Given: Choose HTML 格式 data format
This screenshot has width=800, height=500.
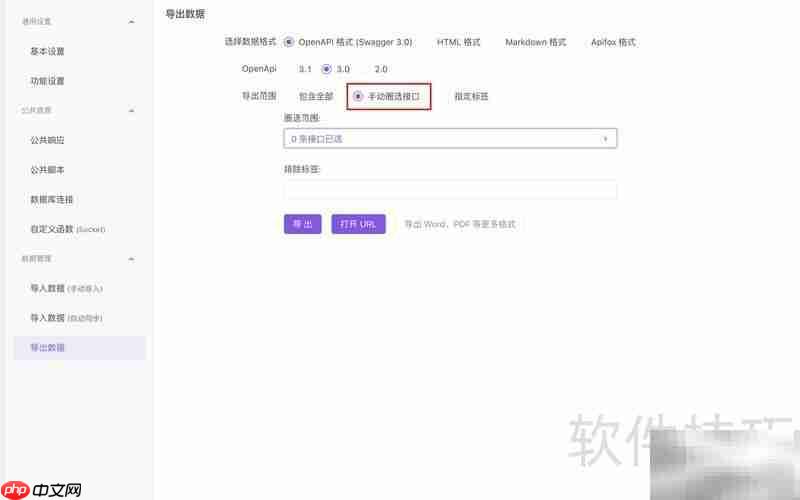Looking at the screenshot, I should (x=458, y=42).
